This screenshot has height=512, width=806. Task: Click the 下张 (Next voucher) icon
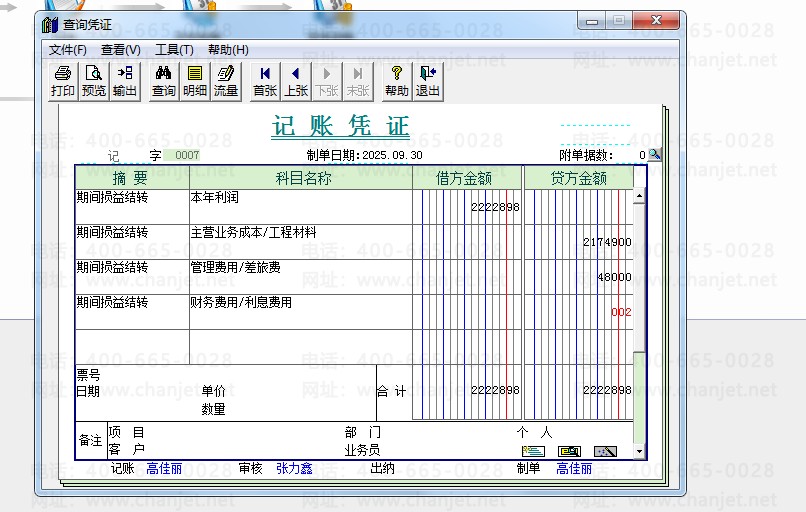click(x=327, y=81)
